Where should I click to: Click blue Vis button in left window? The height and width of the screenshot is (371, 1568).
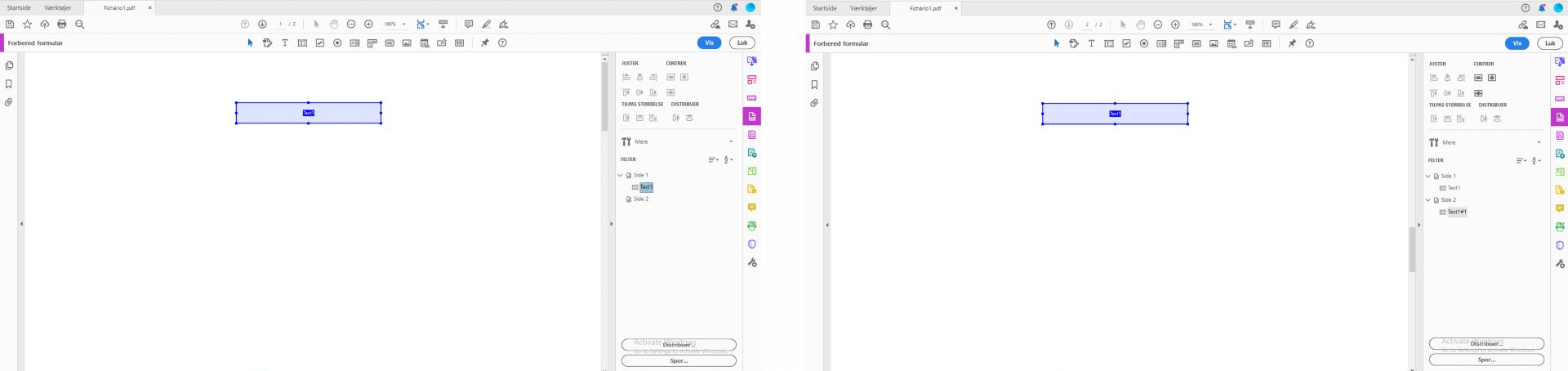click(709, 42)
